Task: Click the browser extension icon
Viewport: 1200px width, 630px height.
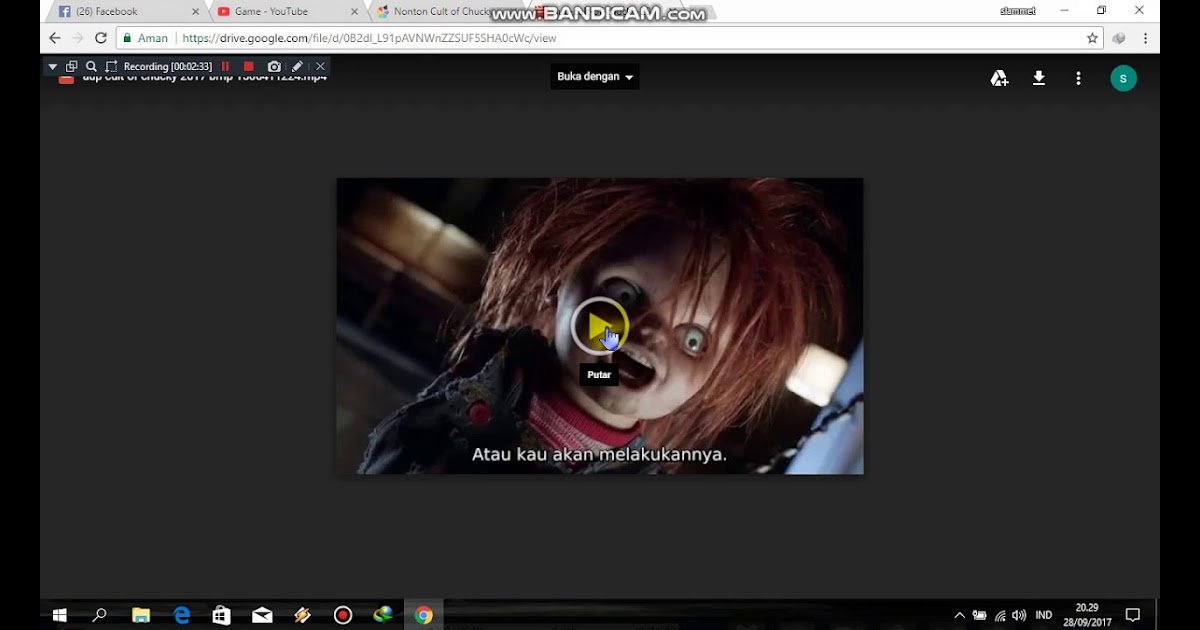Action: [1119, 38]
